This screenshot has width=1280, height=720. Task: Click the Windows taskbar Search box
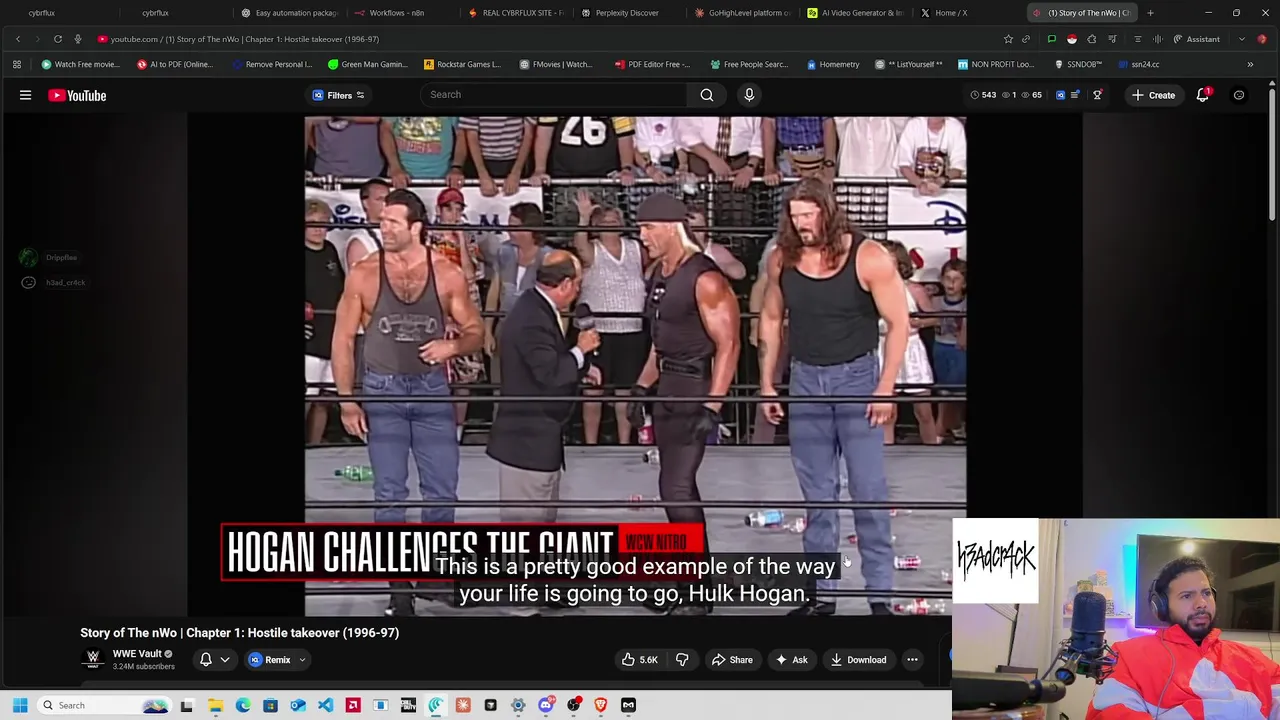[x=105, y=705]
